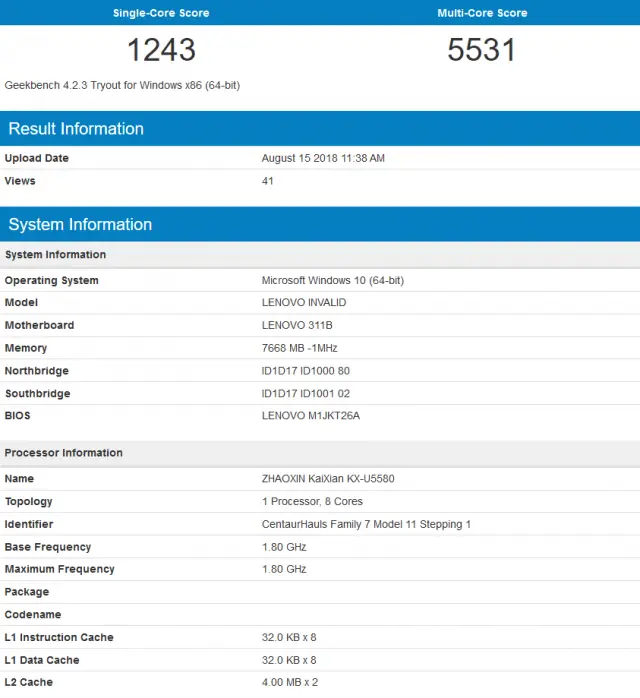Click the processor Name label
The image size is (640, 698).
click(x=19, y=479)
